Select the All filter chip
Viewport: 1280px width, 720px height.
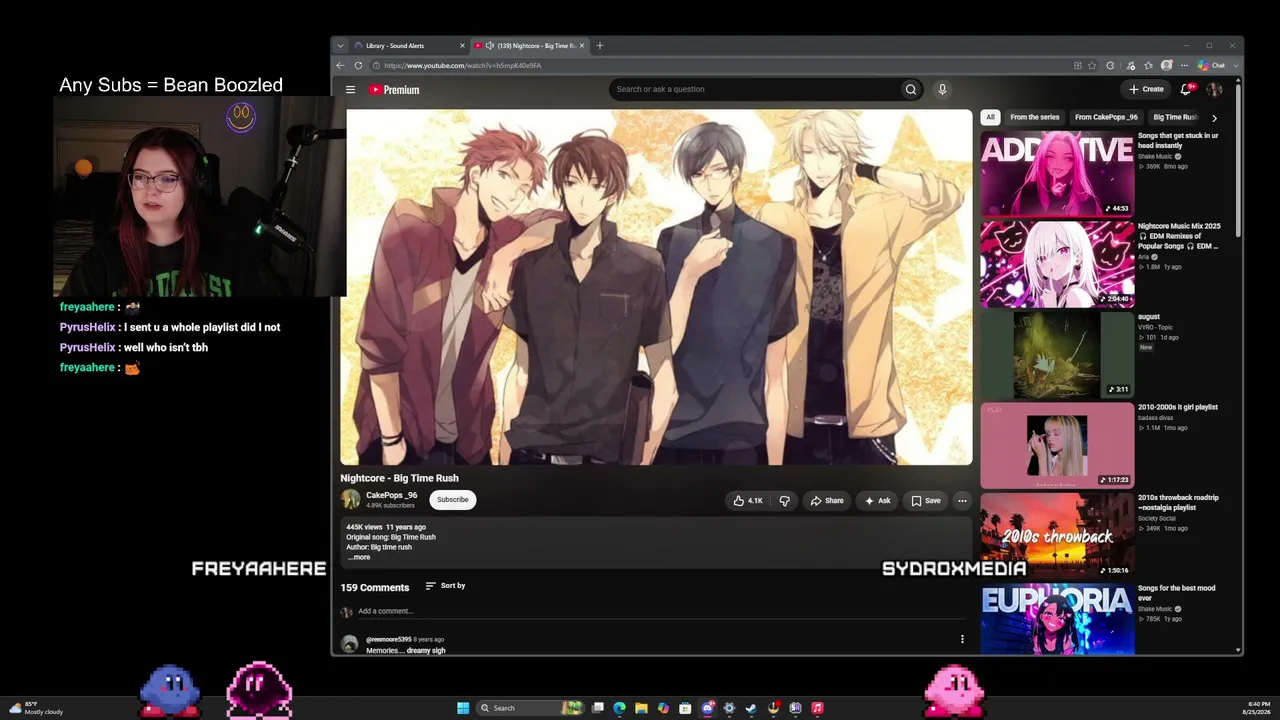click(x=990, y=117)
